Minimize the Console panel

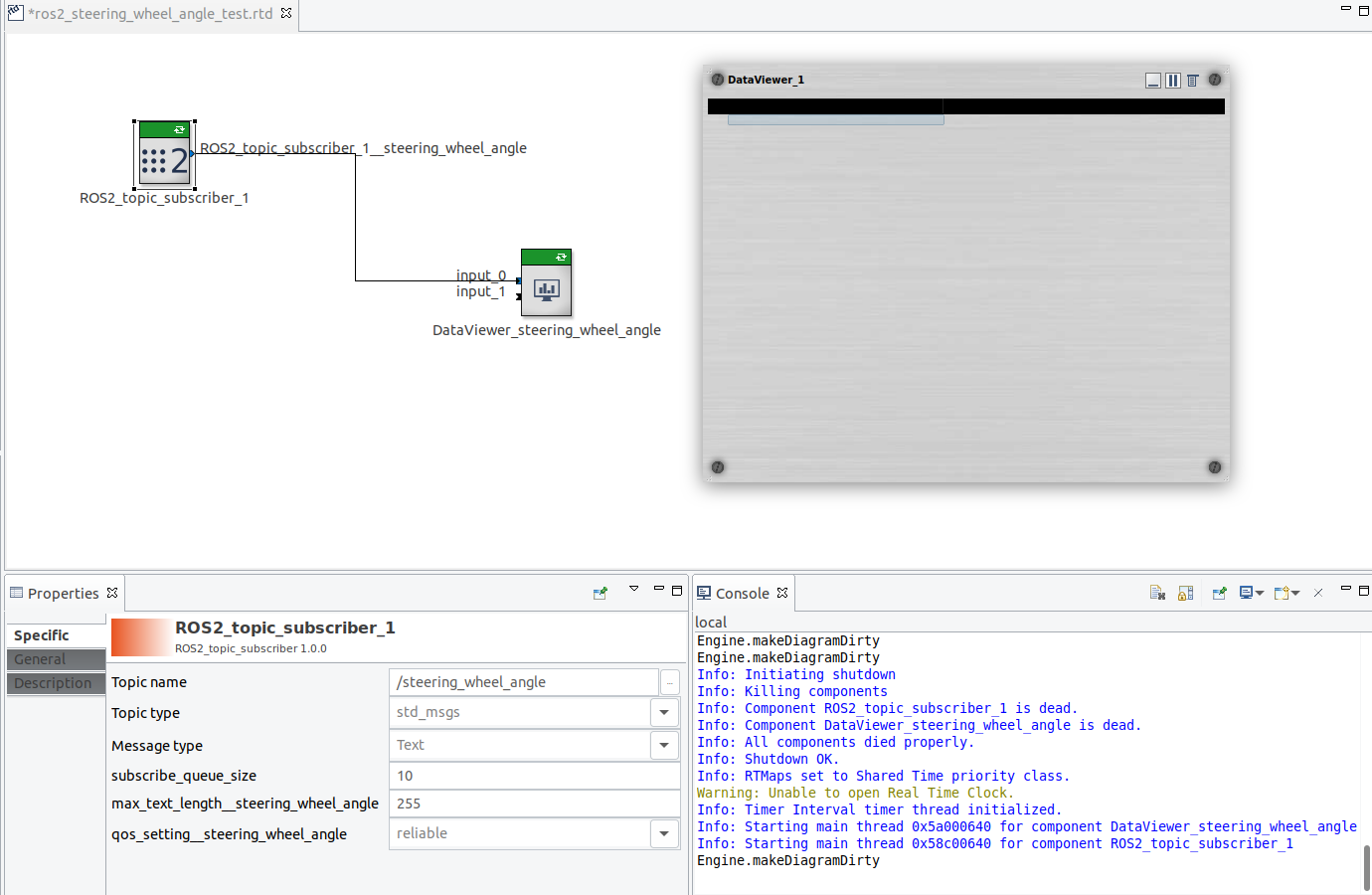1345,589
